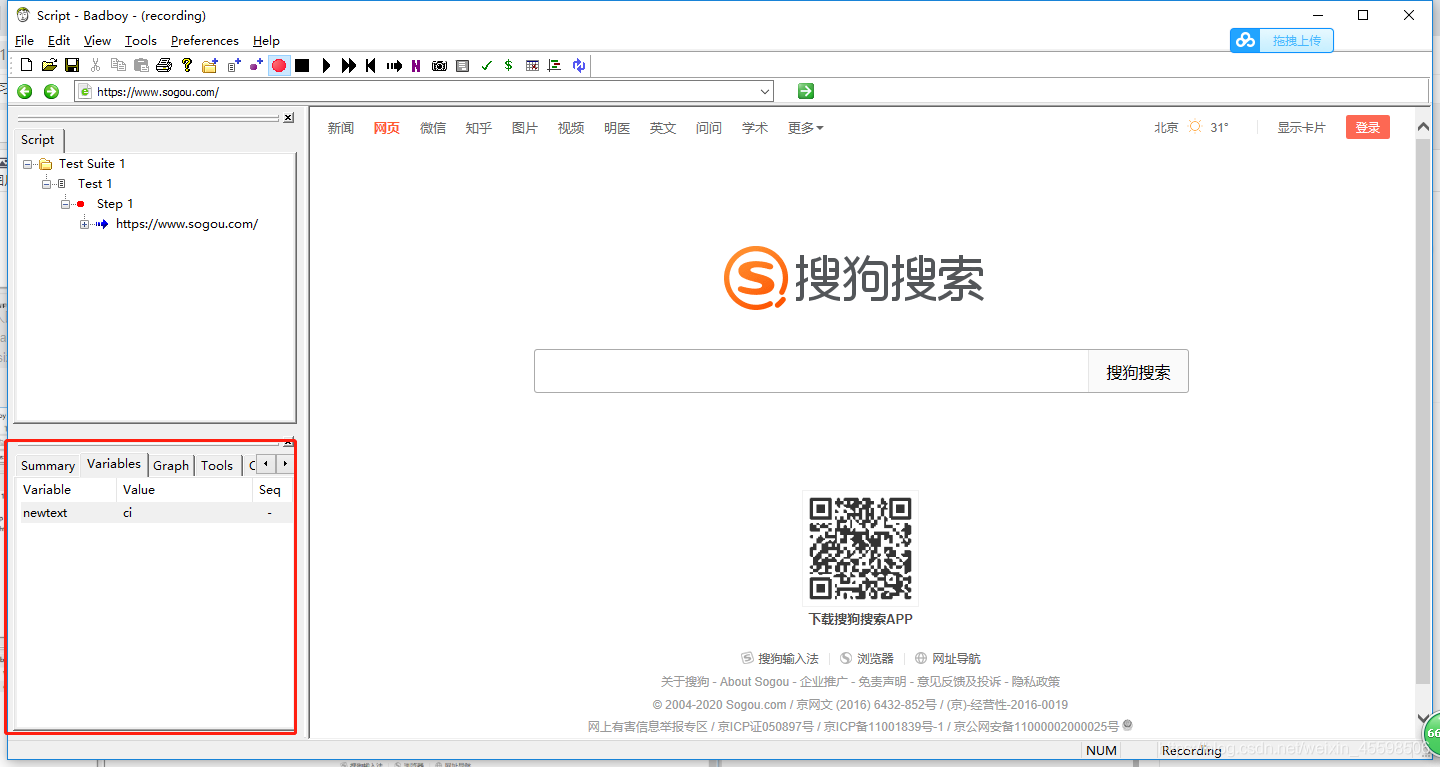Click the table grid toolbar icon

click(x=532, y=65)
